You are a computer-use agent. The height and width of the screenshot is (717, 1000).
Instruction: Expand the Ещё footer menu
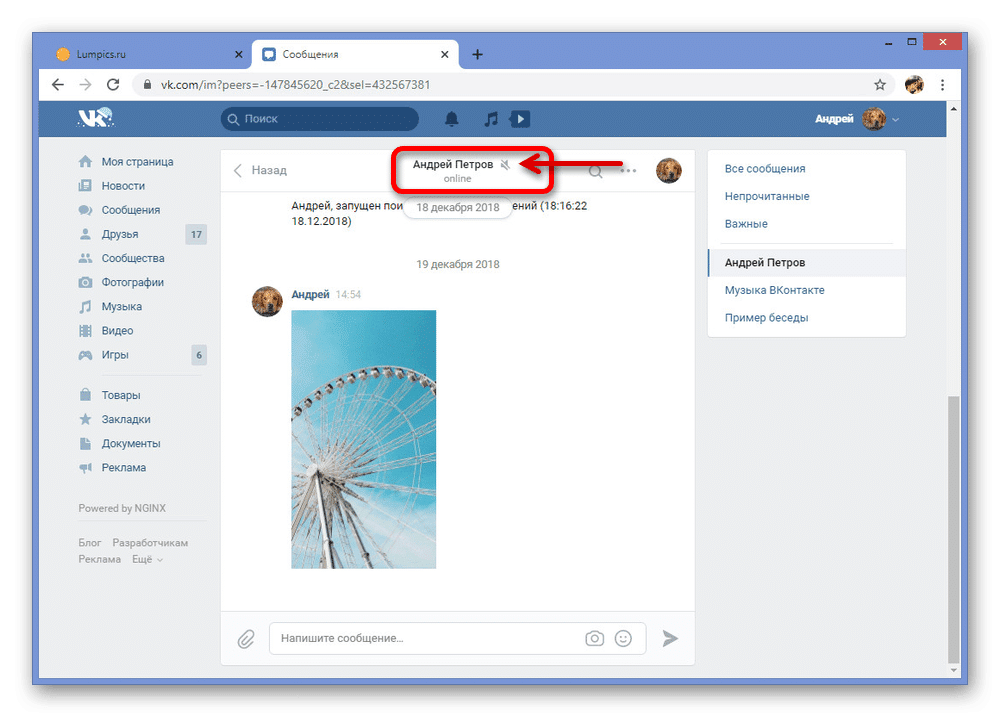point(147,559)
